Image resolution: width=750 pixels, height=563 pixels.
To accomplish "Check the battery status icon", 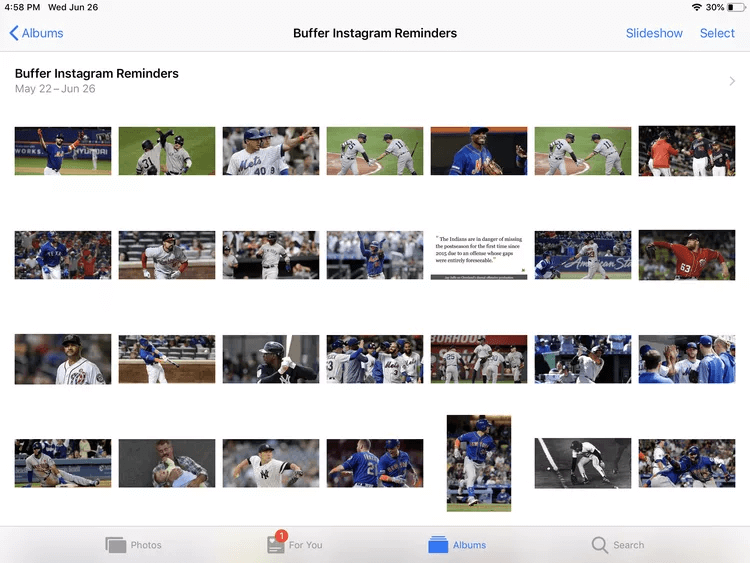I will pyautogui.click(x=737, y=7).
